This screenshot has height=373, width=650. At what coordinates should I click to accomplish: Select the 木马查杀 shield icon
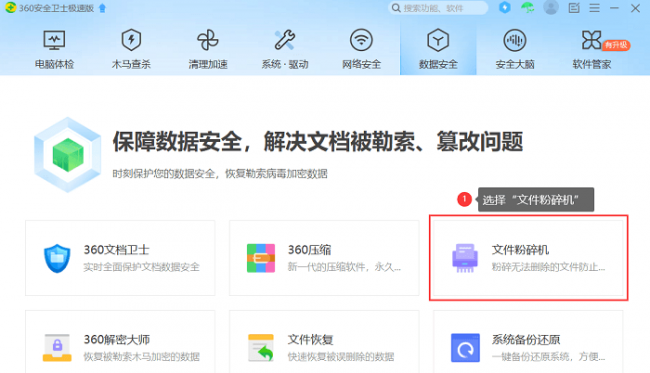(x=131, y=40)
